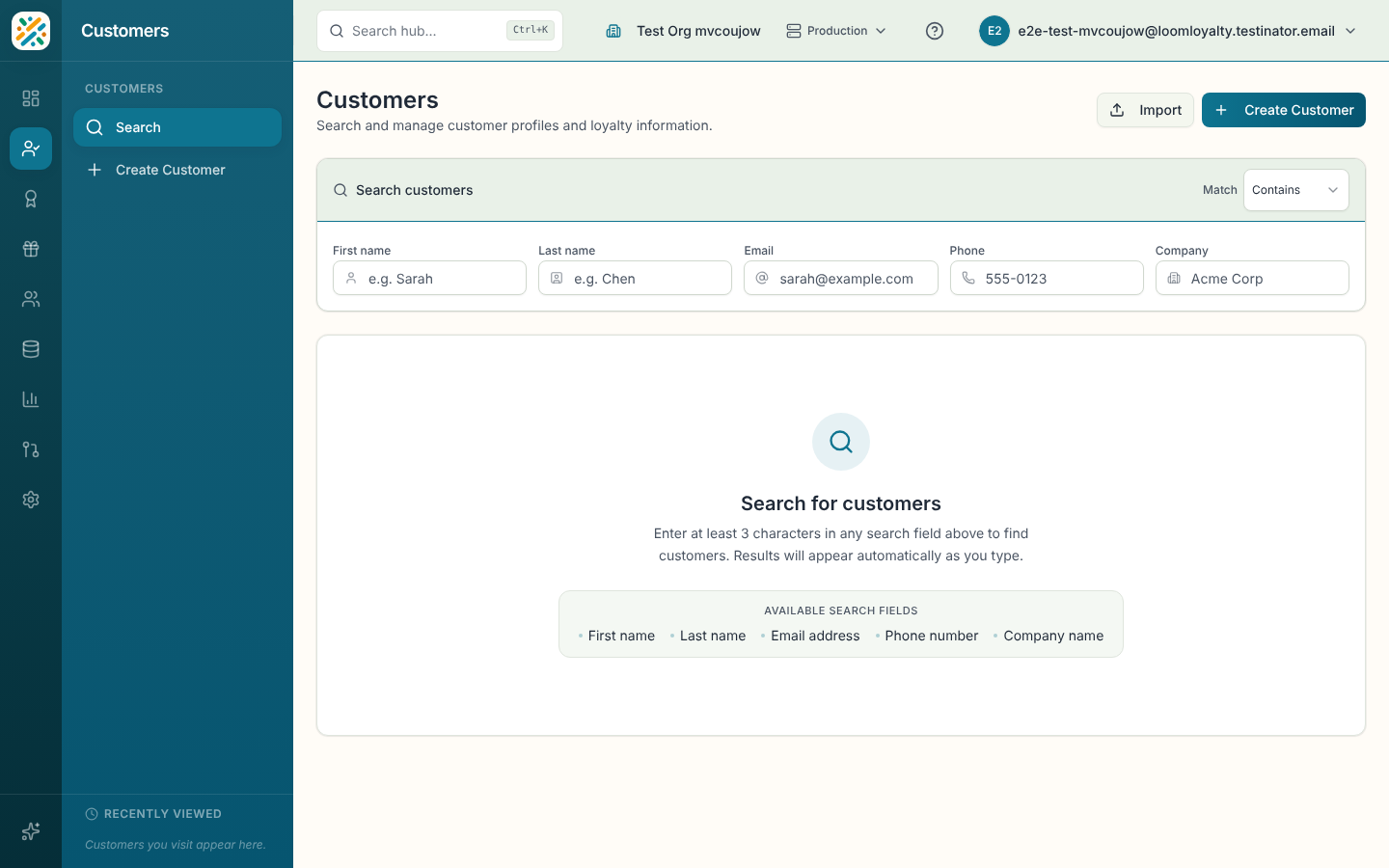Open the award badge sidebar icon

point(31,199)
